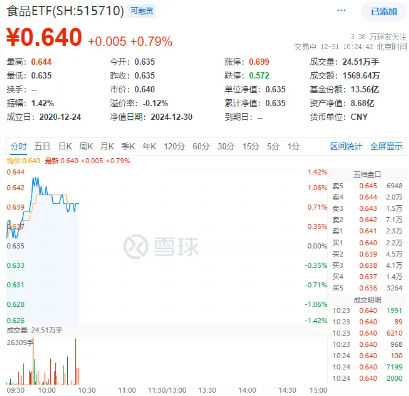Click 全屏显示 link
The image size is (409, 396).
coord(386,146)
